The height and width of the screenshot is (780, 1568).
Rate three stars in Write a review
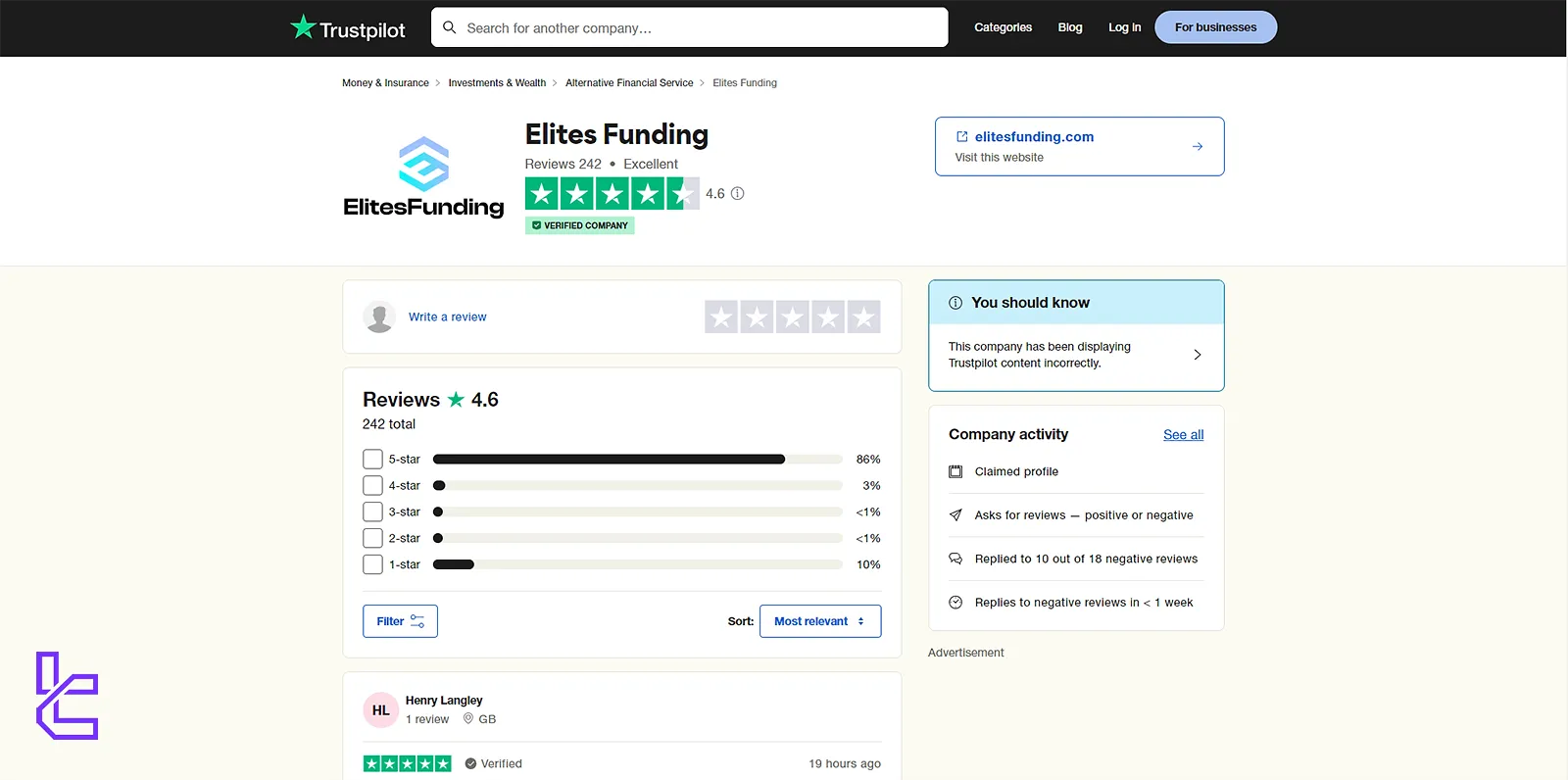[x=793, y=317]
